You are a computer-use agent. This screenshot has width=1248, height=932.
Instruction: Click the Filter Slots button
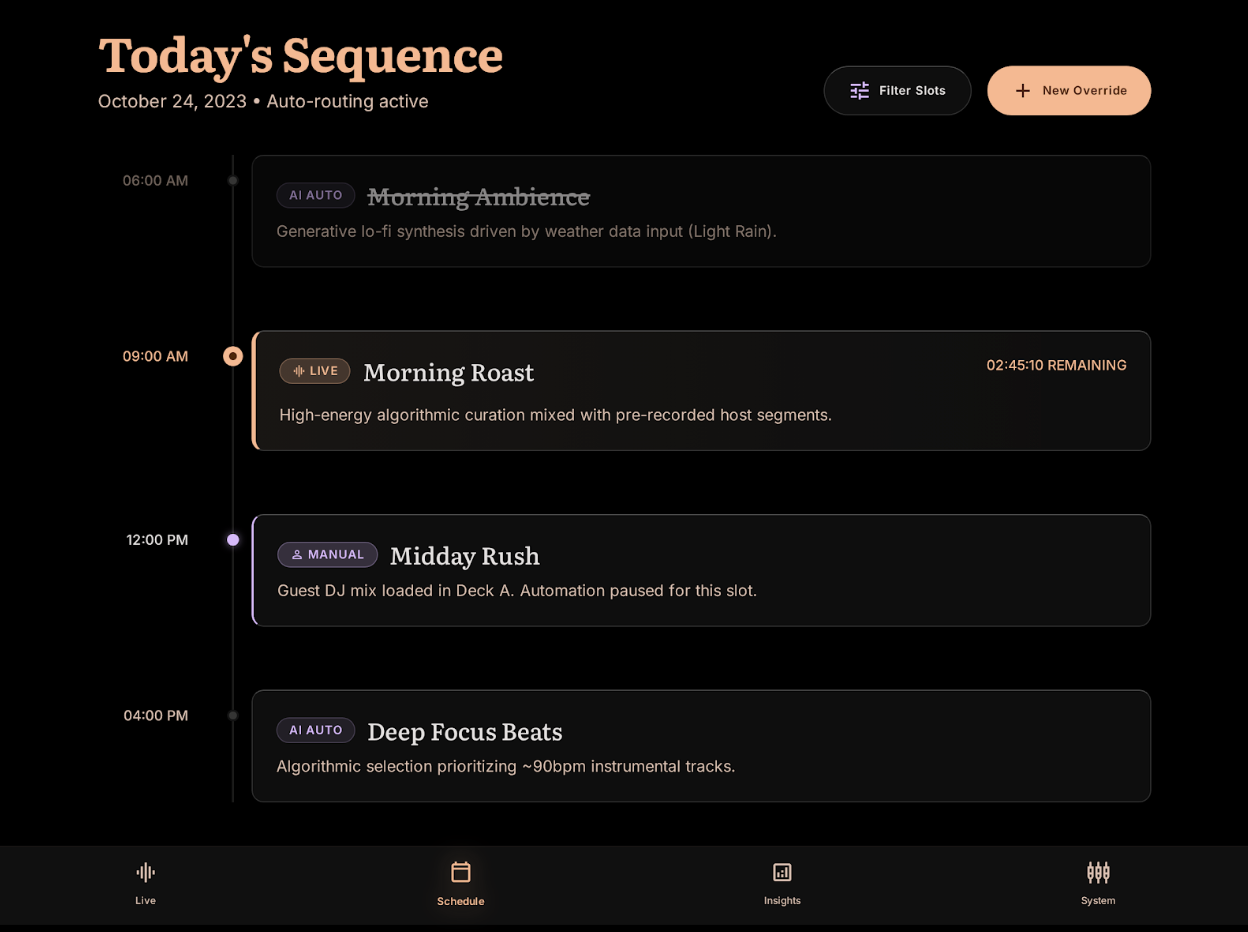pyautogui.click(x=897, y=91)
